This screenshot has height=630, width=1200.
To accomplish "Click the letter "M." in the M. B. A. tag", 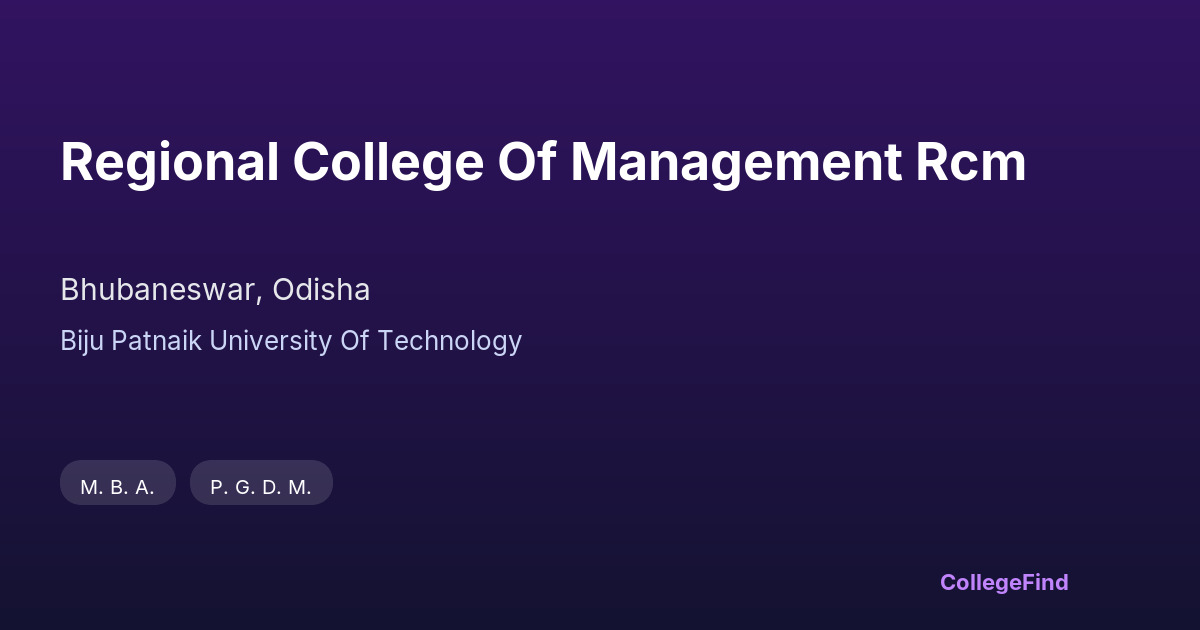I will pyautogui.click(x=91, y=487).
